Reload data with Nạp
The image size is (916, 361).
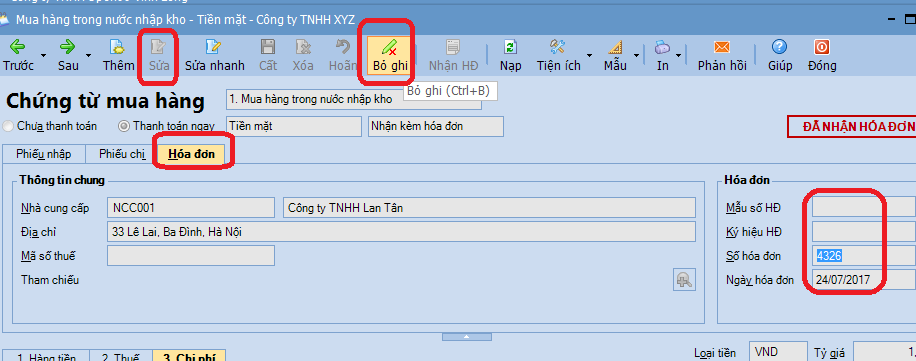pos(511,55)
